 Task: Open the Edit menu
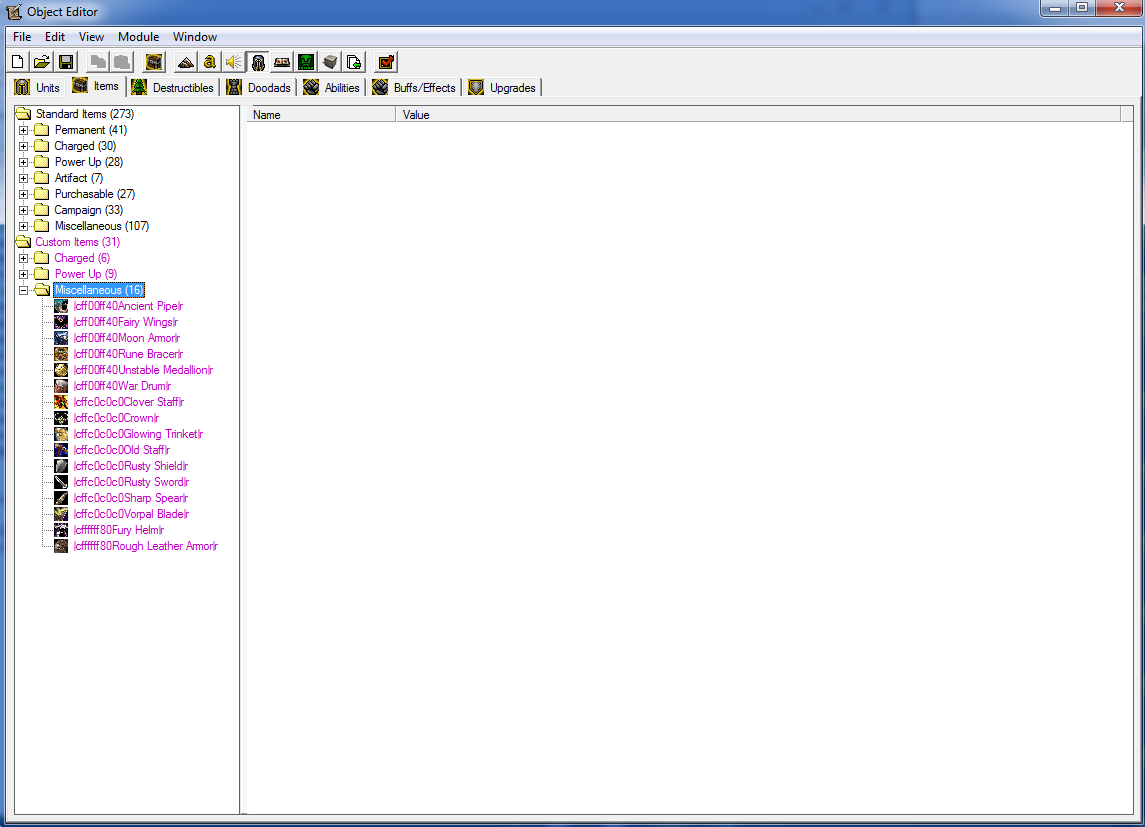(x=55, y=36)
